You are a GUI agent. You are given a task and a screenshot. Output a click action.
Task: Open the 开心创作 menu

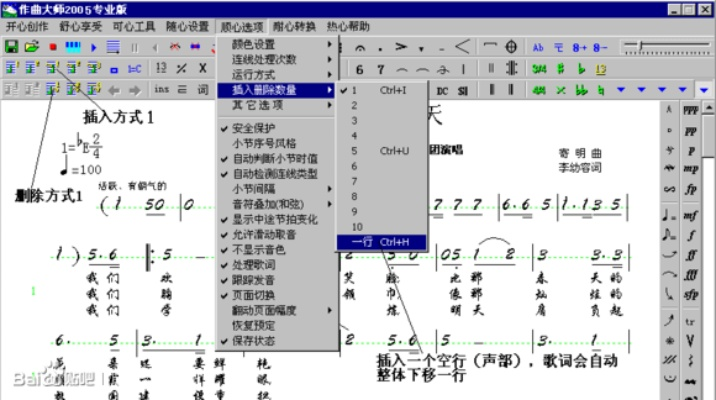[x=26, y=26]
